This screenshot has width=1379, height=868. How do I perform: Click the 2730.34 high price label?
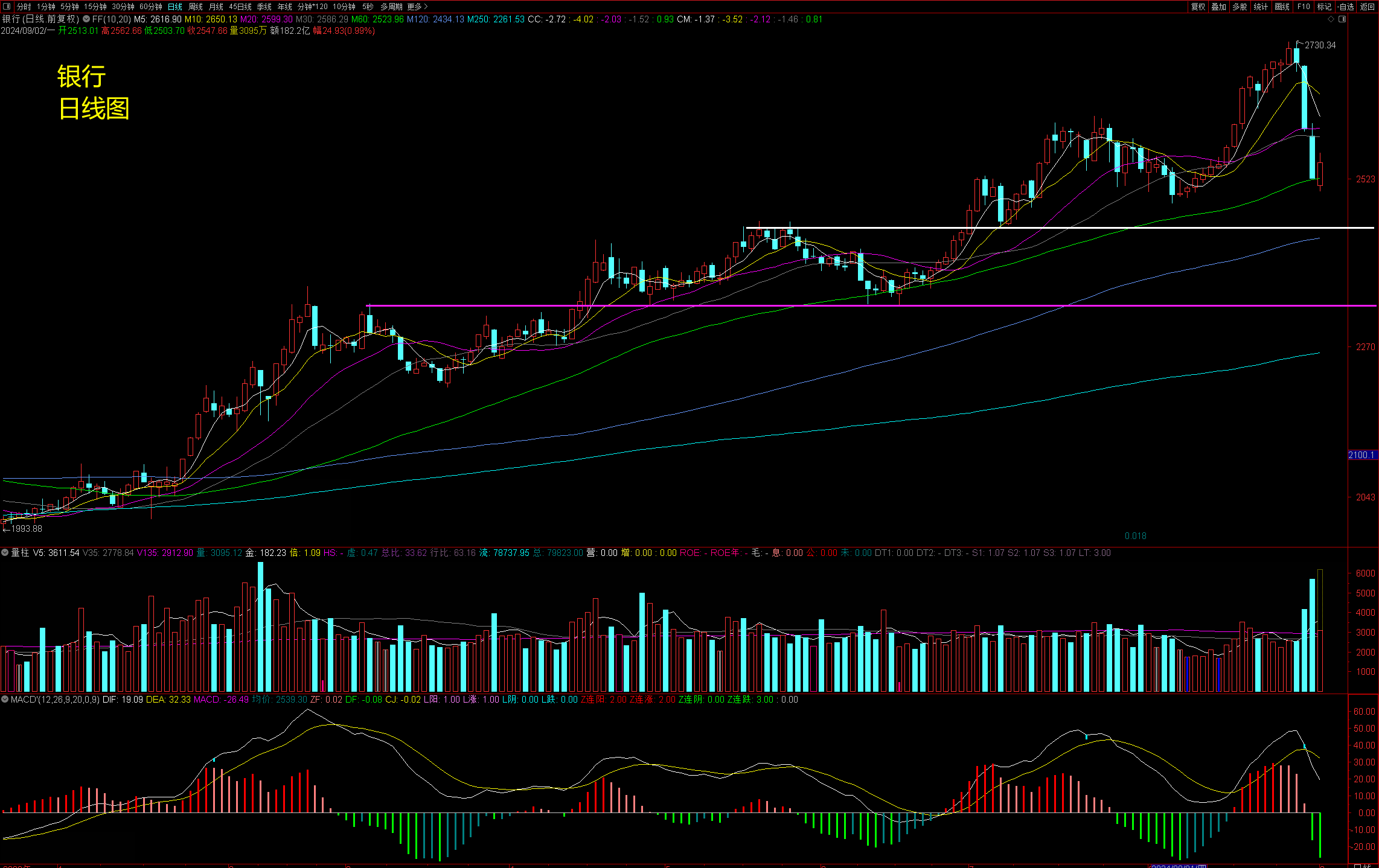pyautogui.click(x=1320, y=45)
